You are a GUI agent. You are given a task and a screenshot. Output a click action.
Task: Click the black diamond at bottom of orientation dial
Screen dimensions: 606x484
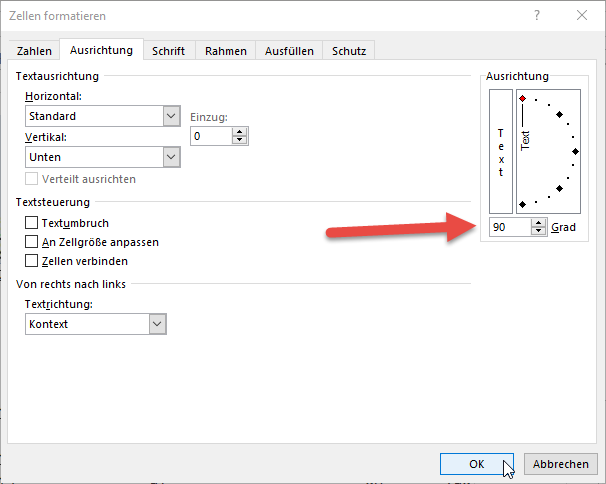[522, 204]
